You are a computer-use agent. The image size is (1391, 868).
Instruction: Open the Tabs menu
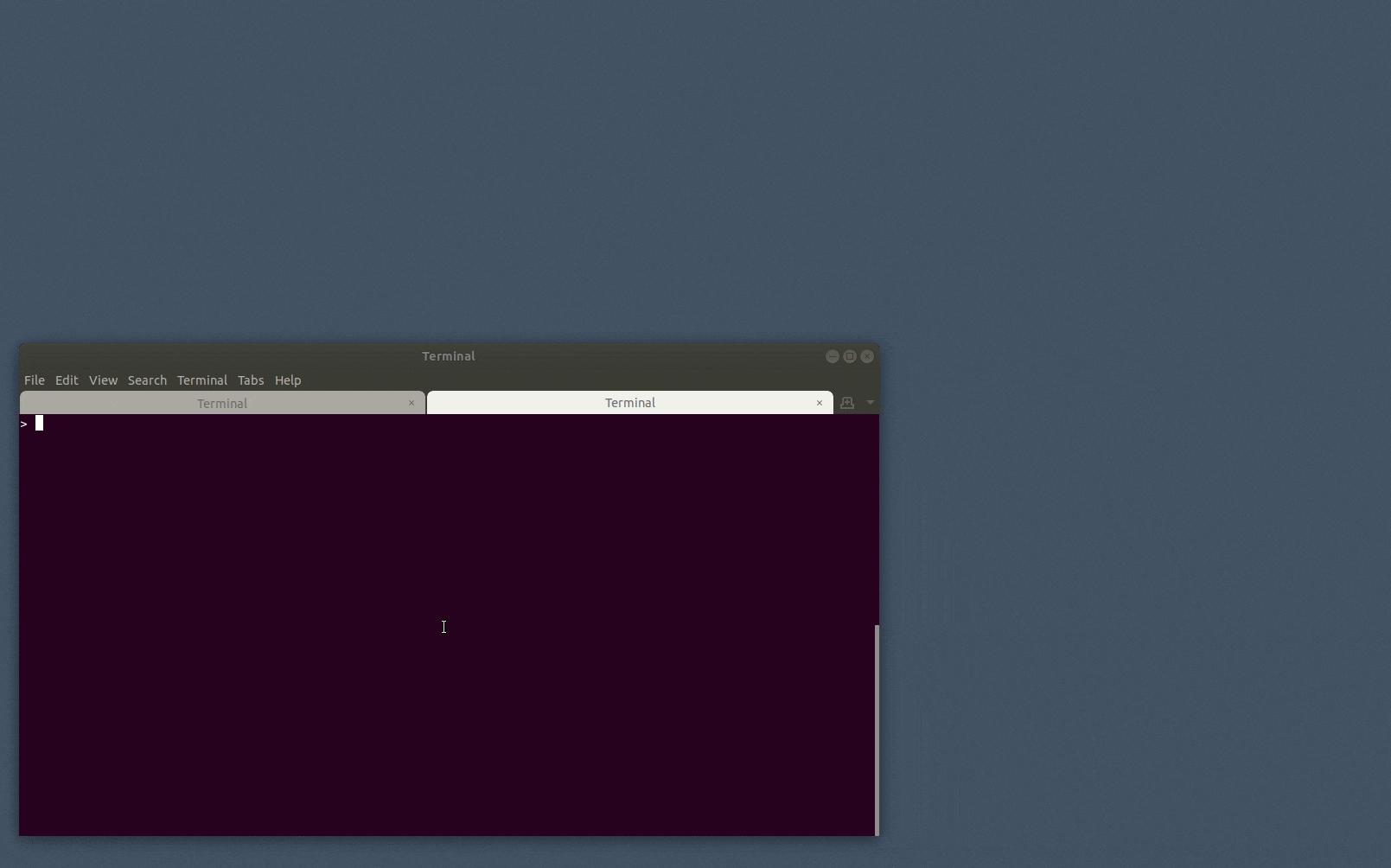251,380
